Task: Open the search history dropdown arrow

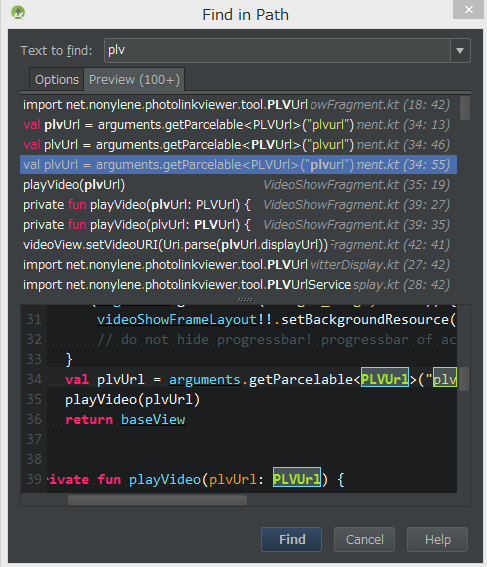Action: pos(460,51)
